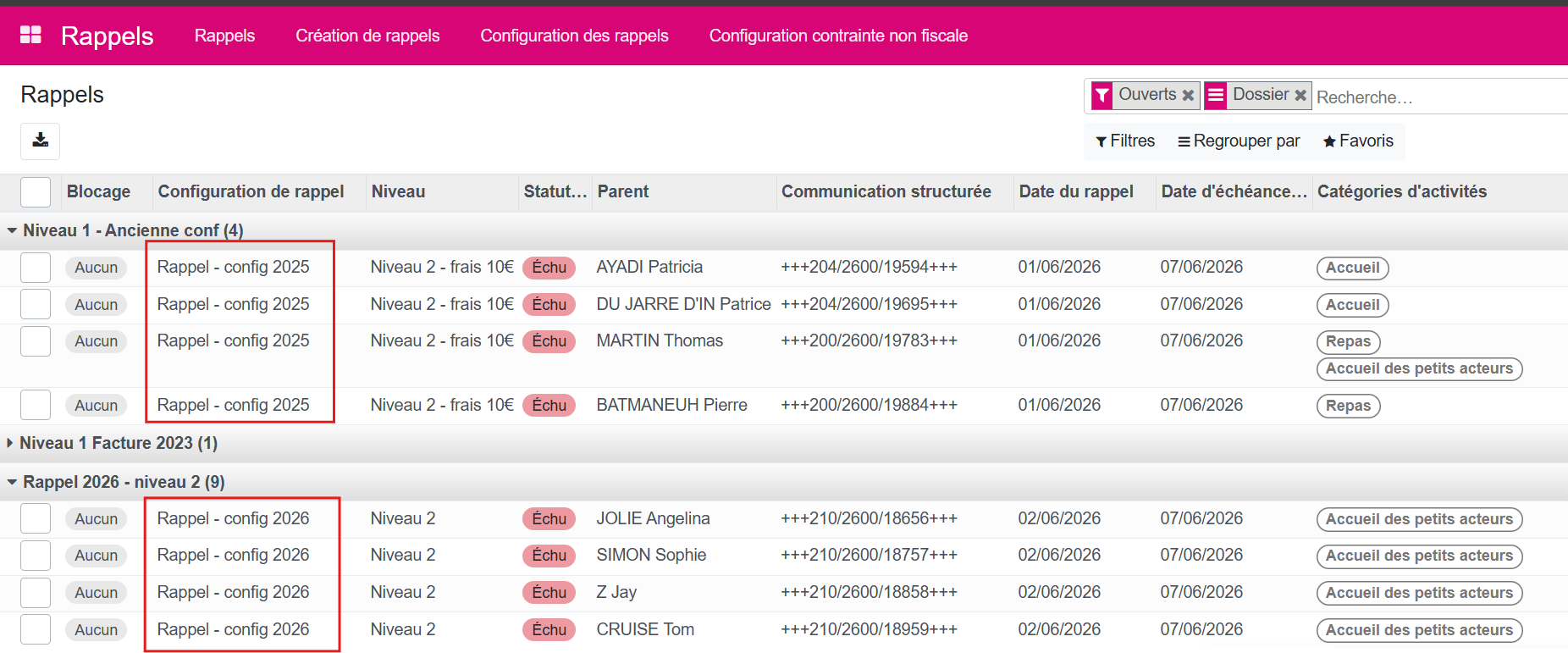Click communication +++210/2600/18959+++
The width and height of the screenshot is (1568, 653).
click(869, 629)
